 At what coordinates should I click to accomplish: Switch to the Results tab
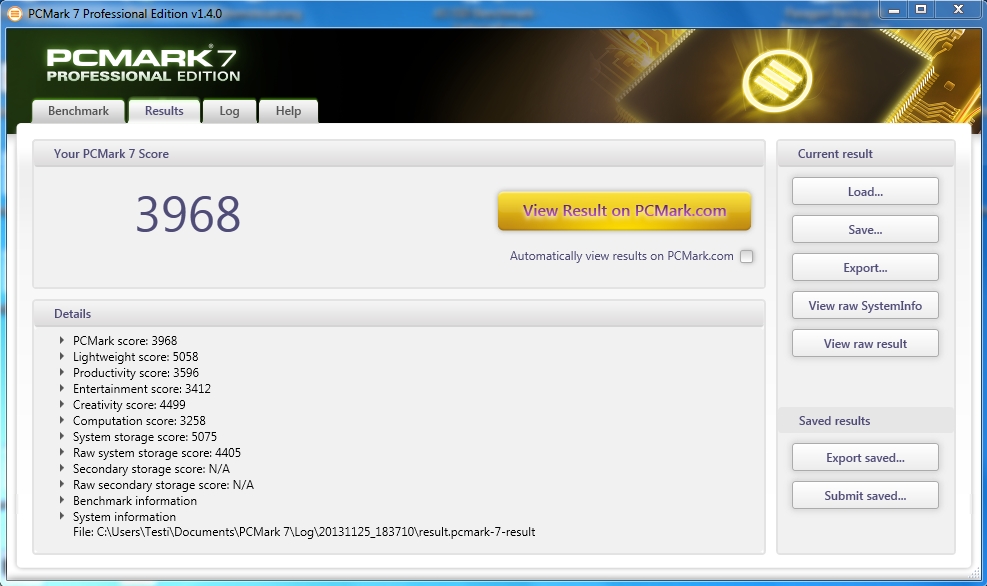click(164, 111)
